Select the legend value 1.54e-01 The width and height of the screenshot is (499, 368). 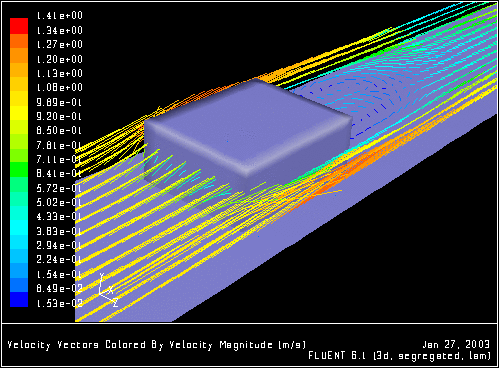click(59, 274)
